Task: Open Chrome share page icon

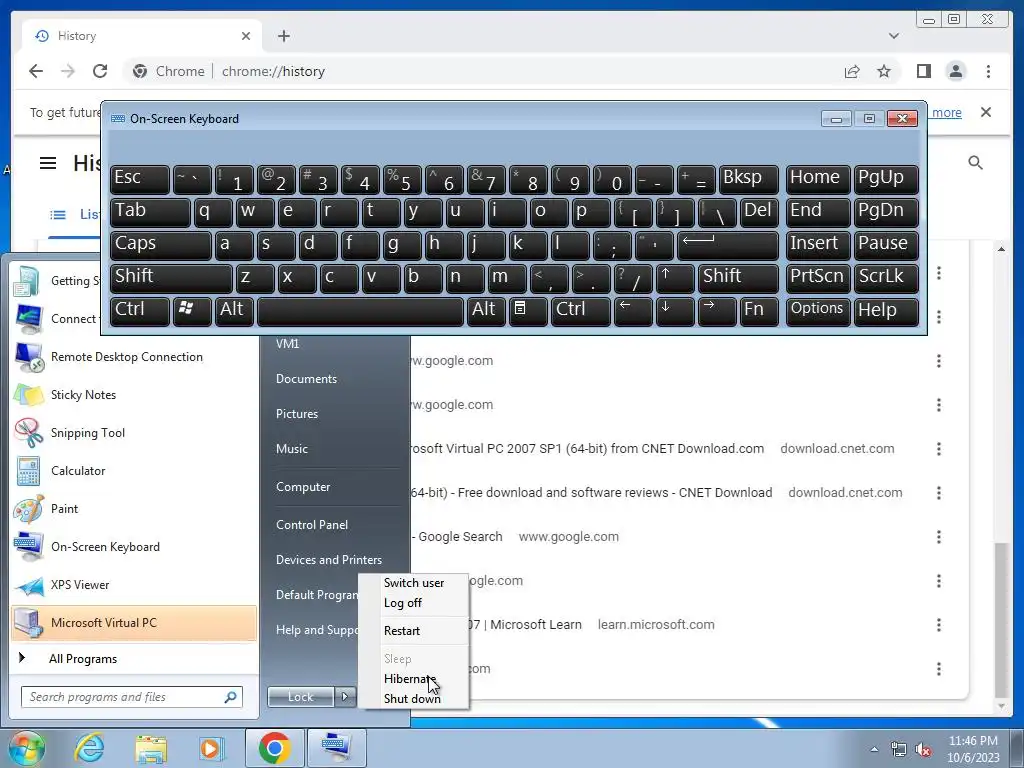Action: coord(852,71)
